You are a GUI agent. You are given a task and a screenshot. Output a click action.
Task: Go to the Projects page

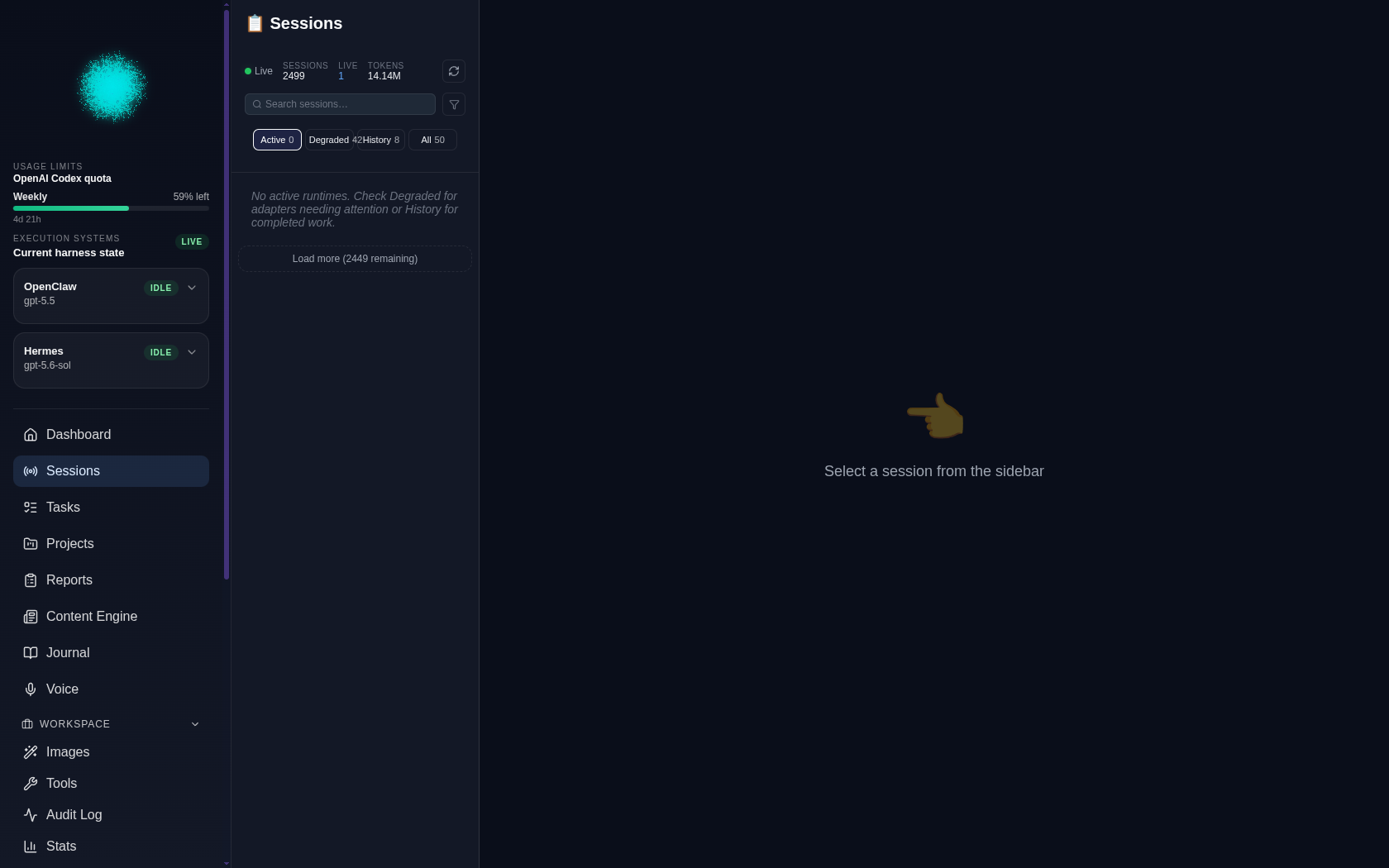point(111,544)
